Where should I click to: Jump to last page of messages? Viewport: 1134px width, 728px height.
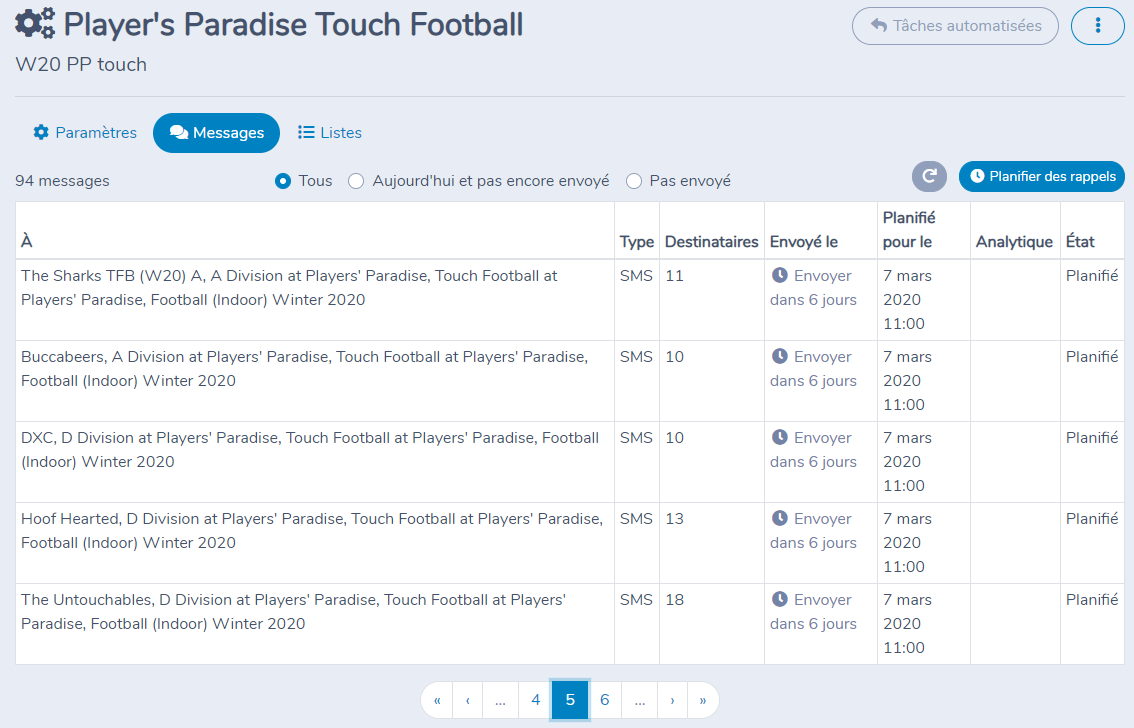703,700
